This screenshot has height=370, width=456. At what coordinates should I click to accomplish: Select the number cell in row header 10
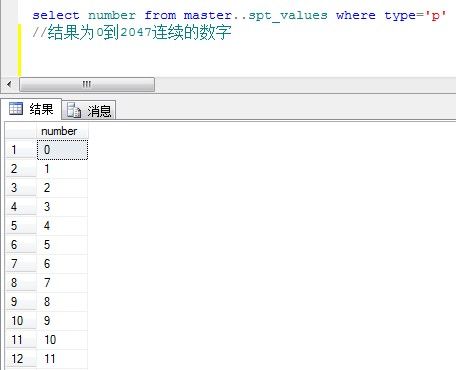pos(62,321)
